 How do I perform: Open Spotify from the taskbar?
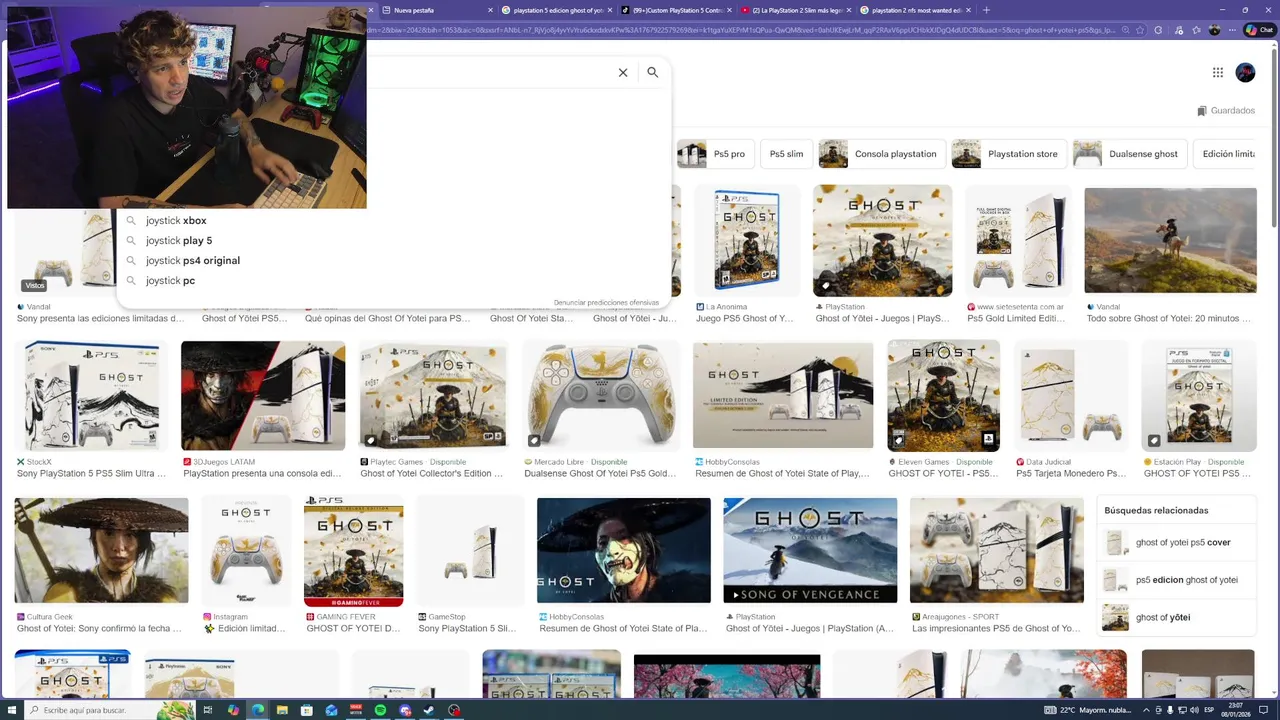pyautogui.click(x=381, y=710)
